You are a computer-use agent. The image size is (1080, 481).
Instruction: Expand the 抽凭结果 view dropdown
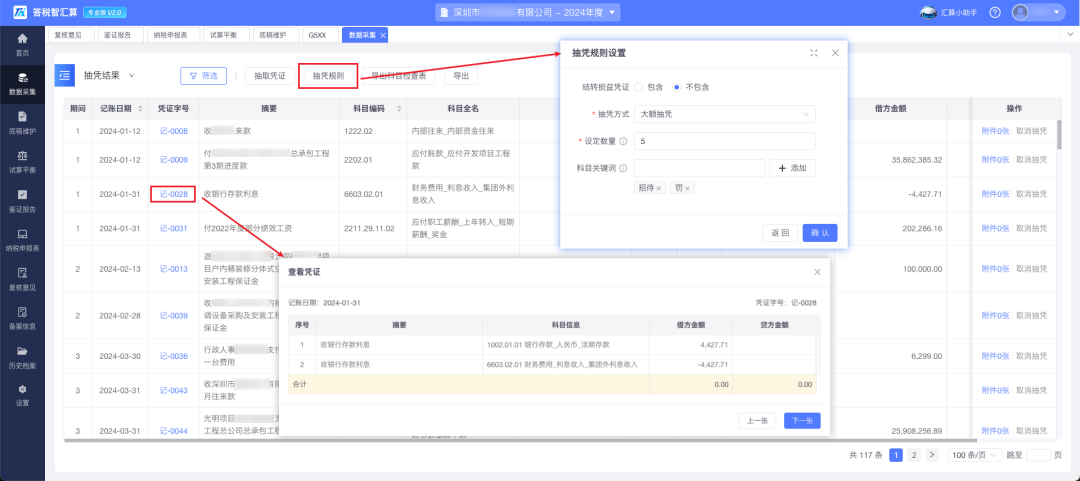(x=131, y=76)
